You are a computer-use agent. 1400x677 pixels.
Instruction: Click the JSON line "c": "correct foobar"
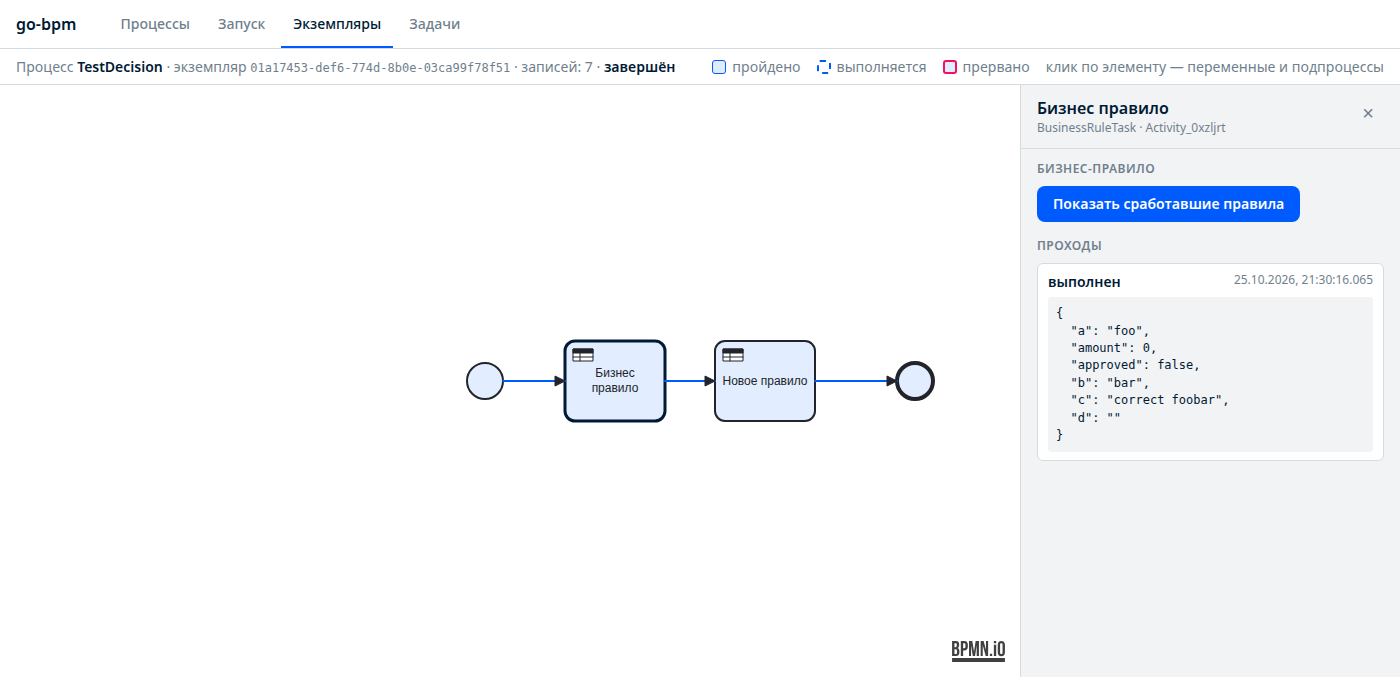pos(1149,400)
